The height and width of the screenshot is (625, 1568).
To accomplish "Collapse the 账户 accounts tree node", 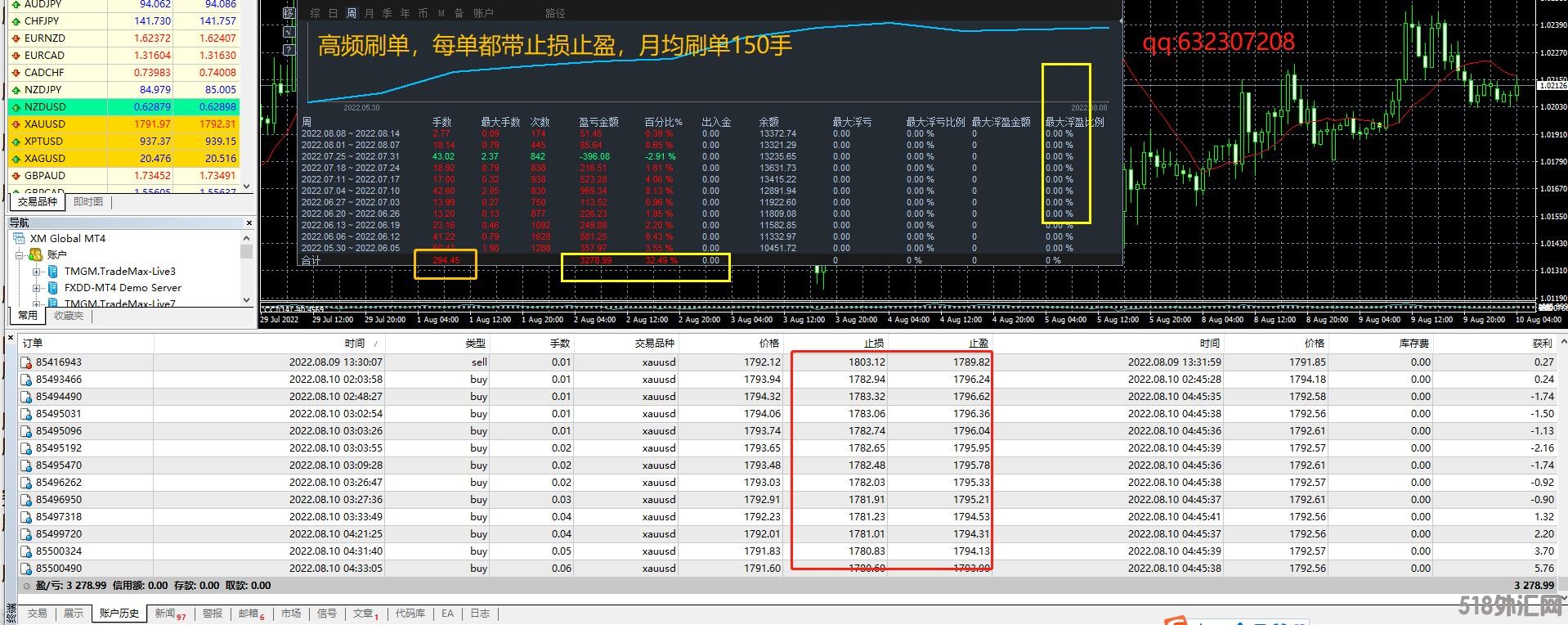I will 19,255.
